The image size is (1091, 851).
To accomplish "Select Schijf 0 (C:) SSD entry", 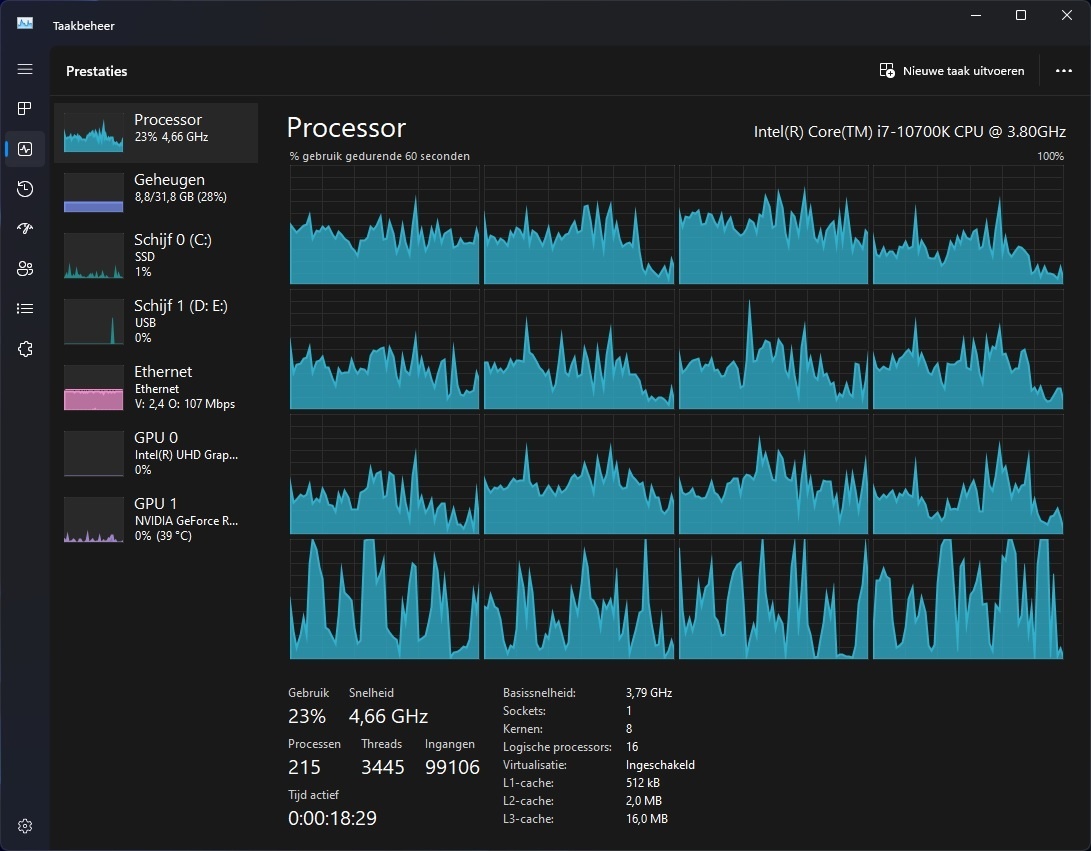I will [155, 256].
